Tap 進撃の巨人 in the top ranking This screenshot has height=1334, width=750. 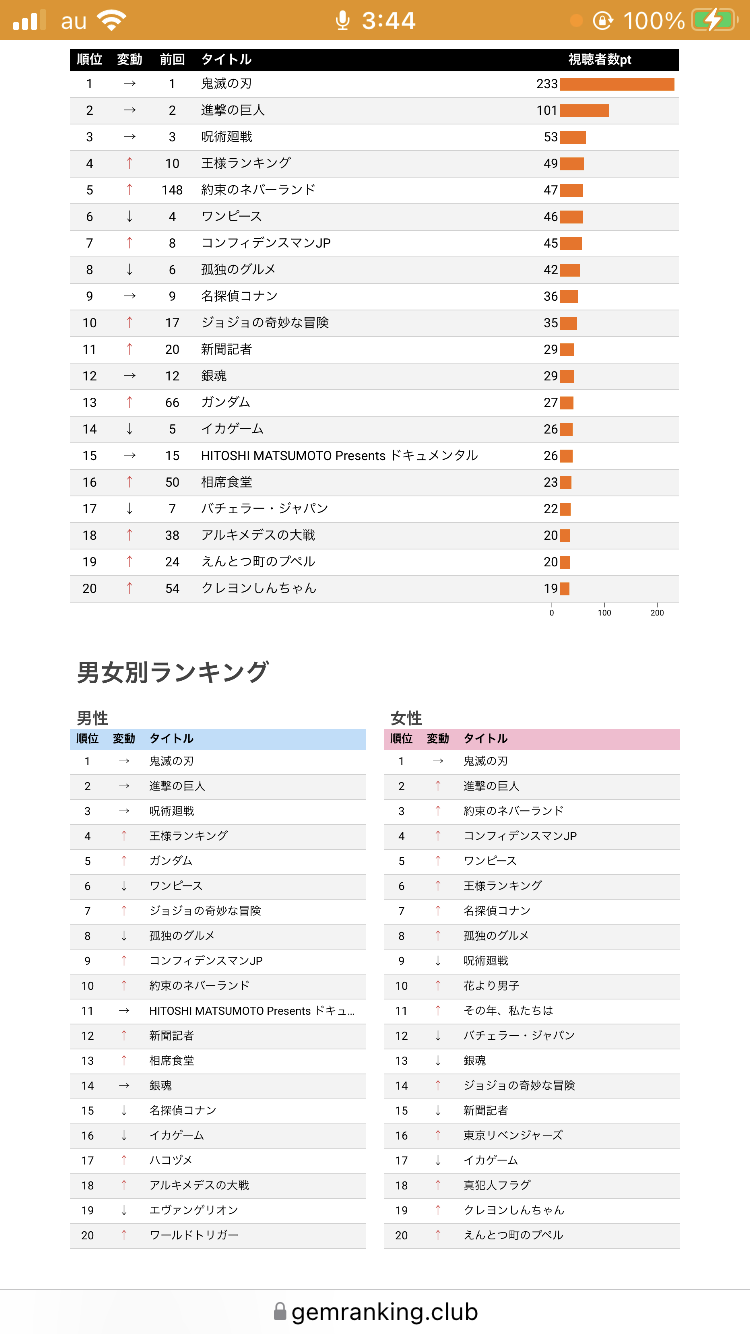coord(233,110)
